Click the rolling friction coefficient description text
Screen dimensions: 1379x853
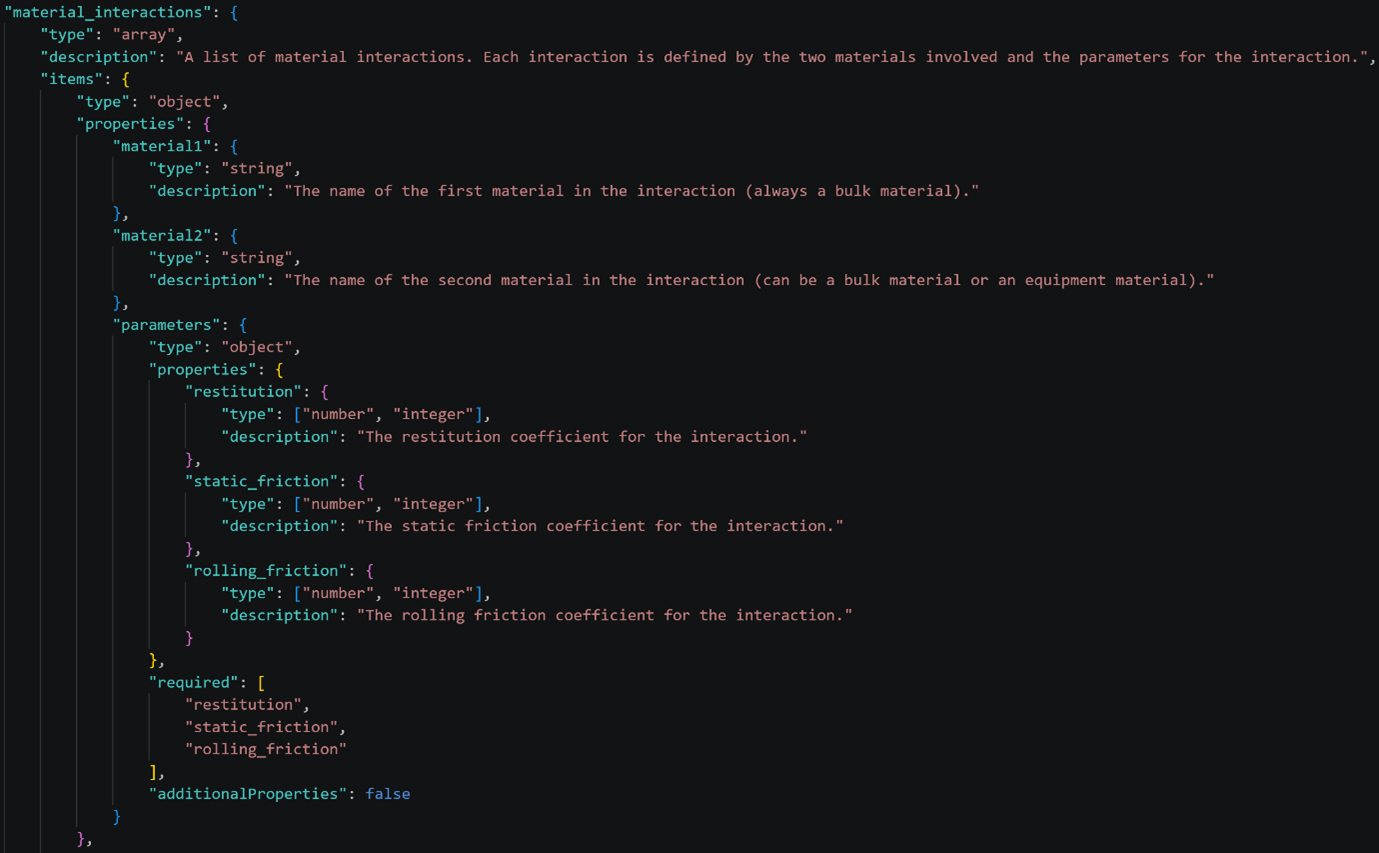click(605, 615)
